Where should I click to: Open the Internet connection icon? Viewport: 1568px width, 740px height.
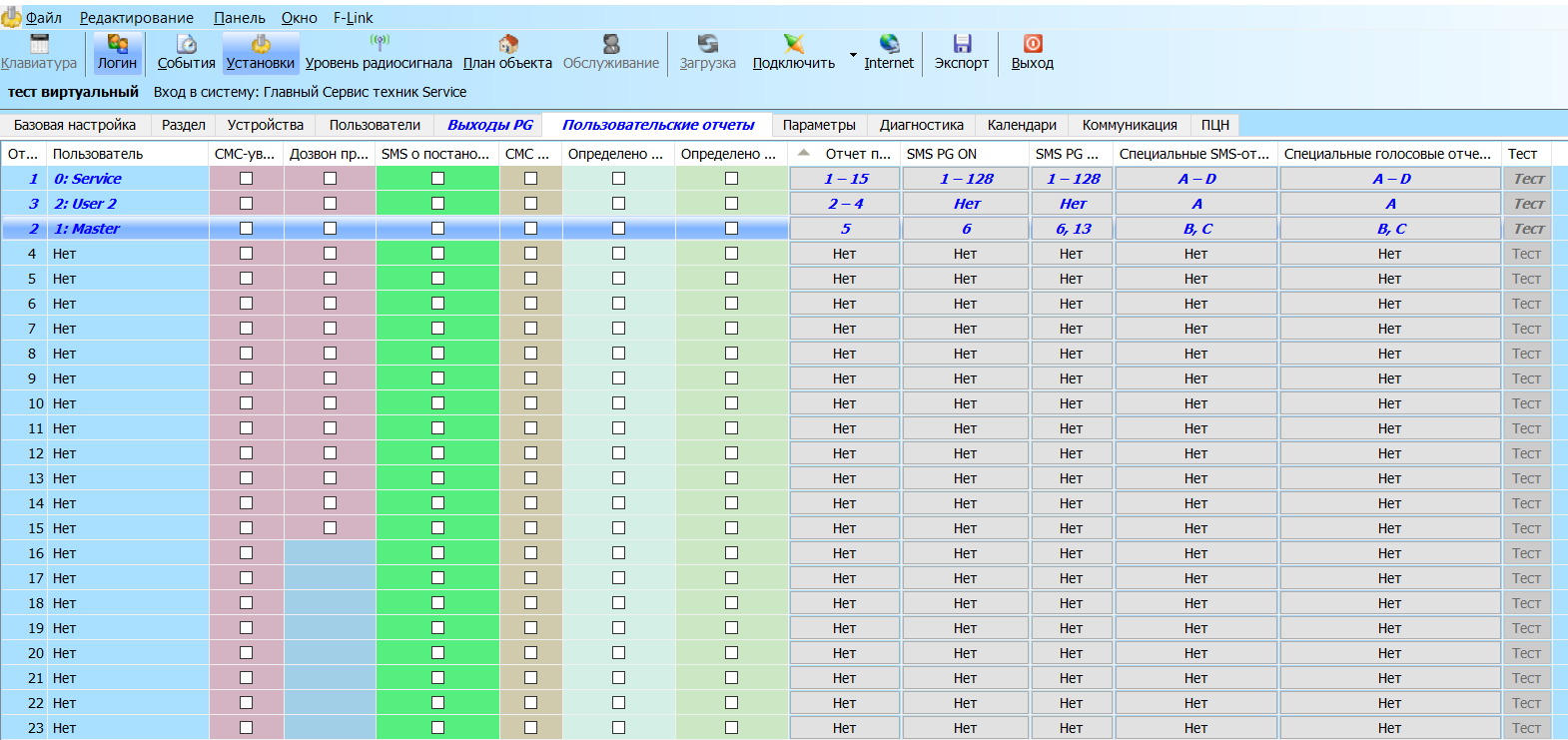pyautogui.click(x=889, y=52)
